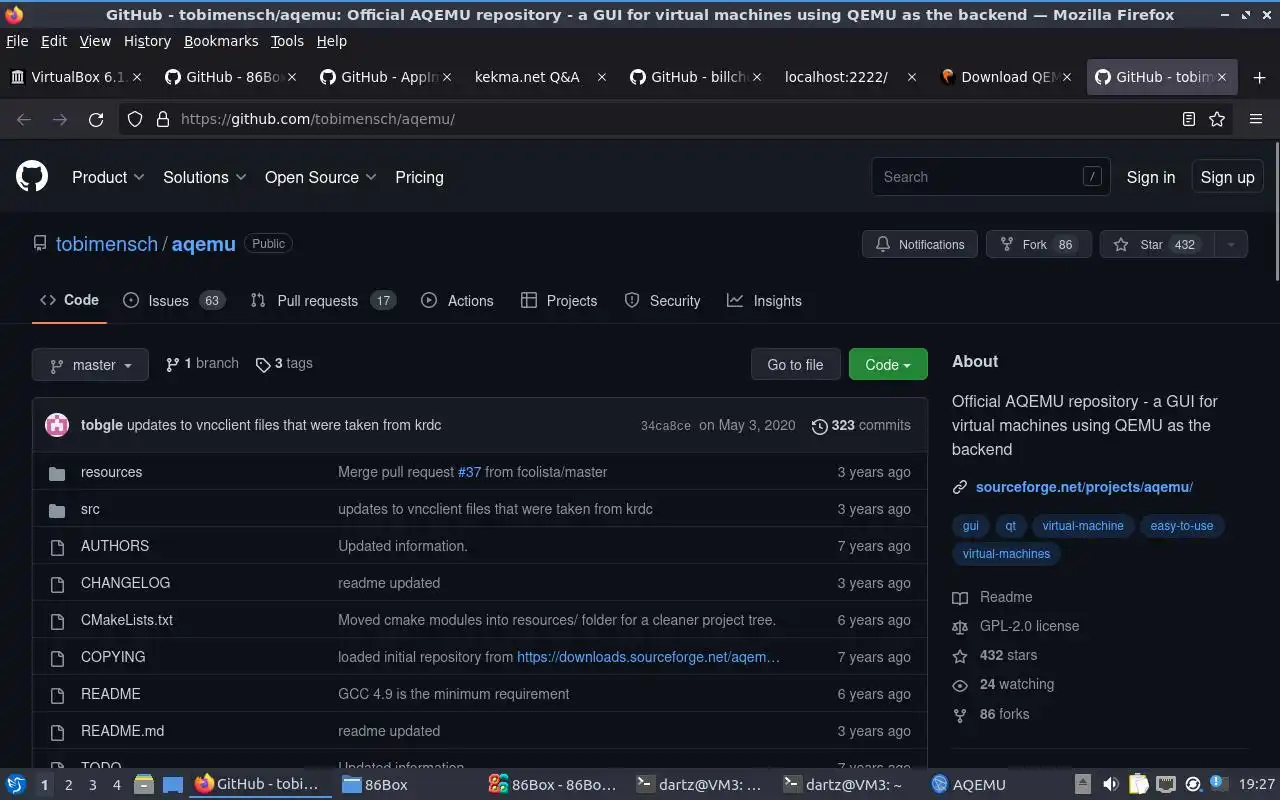Click the virtual-machine topic tag

(1083, 526)
